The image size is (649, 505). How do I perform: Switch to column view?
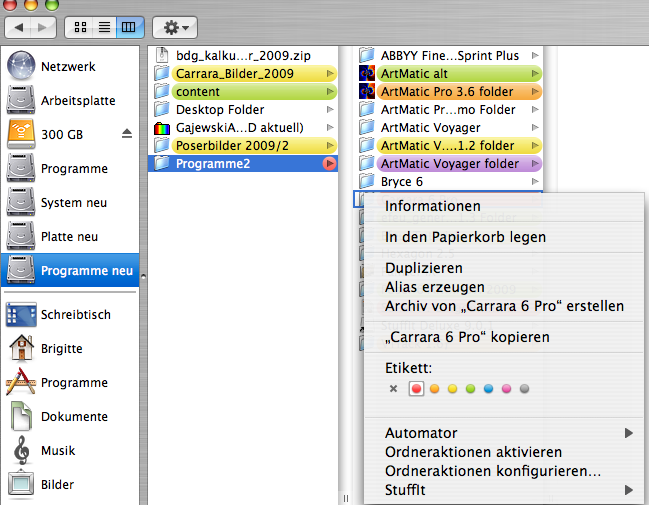(x=130, y=27)
